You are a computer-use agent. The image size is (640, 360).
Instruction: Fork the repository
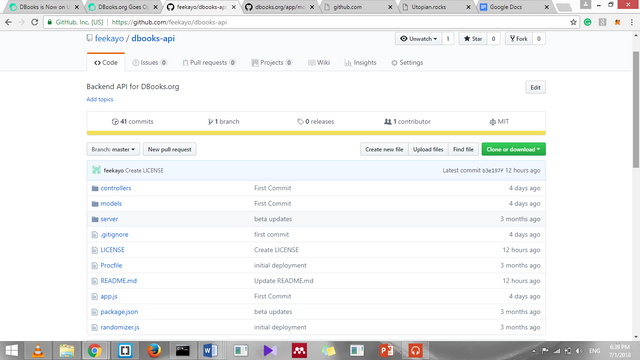tap(519, 39)
